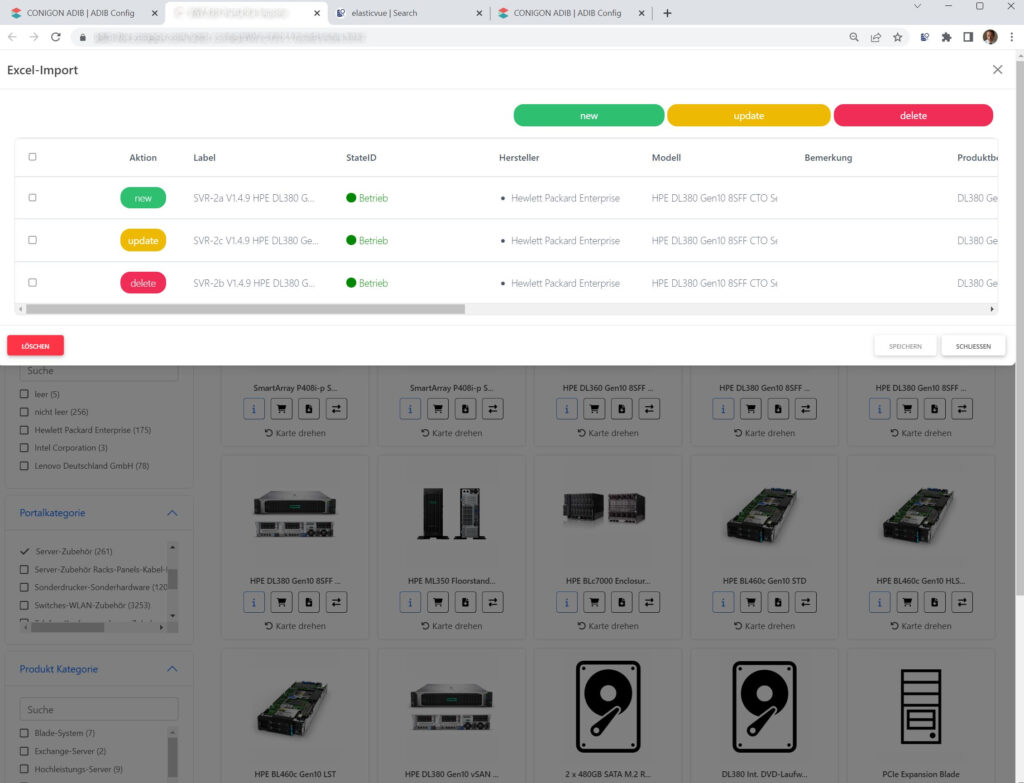This screenshot has height=783, width=1024.
Task: Click the table's horizontal scrollbar
Action: coord(240,309)
